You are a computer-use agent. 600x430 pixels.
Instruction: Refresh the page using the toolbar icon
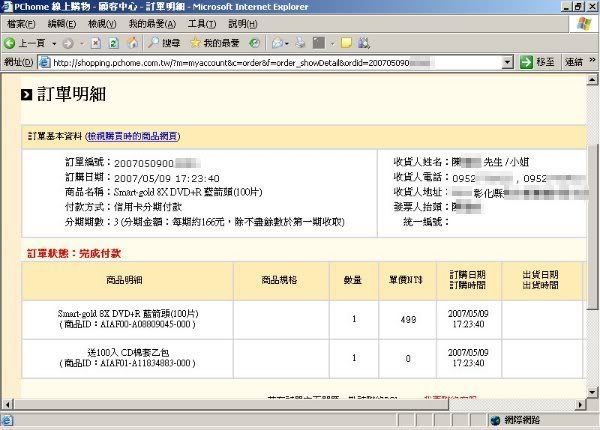(x=114, y=43)
